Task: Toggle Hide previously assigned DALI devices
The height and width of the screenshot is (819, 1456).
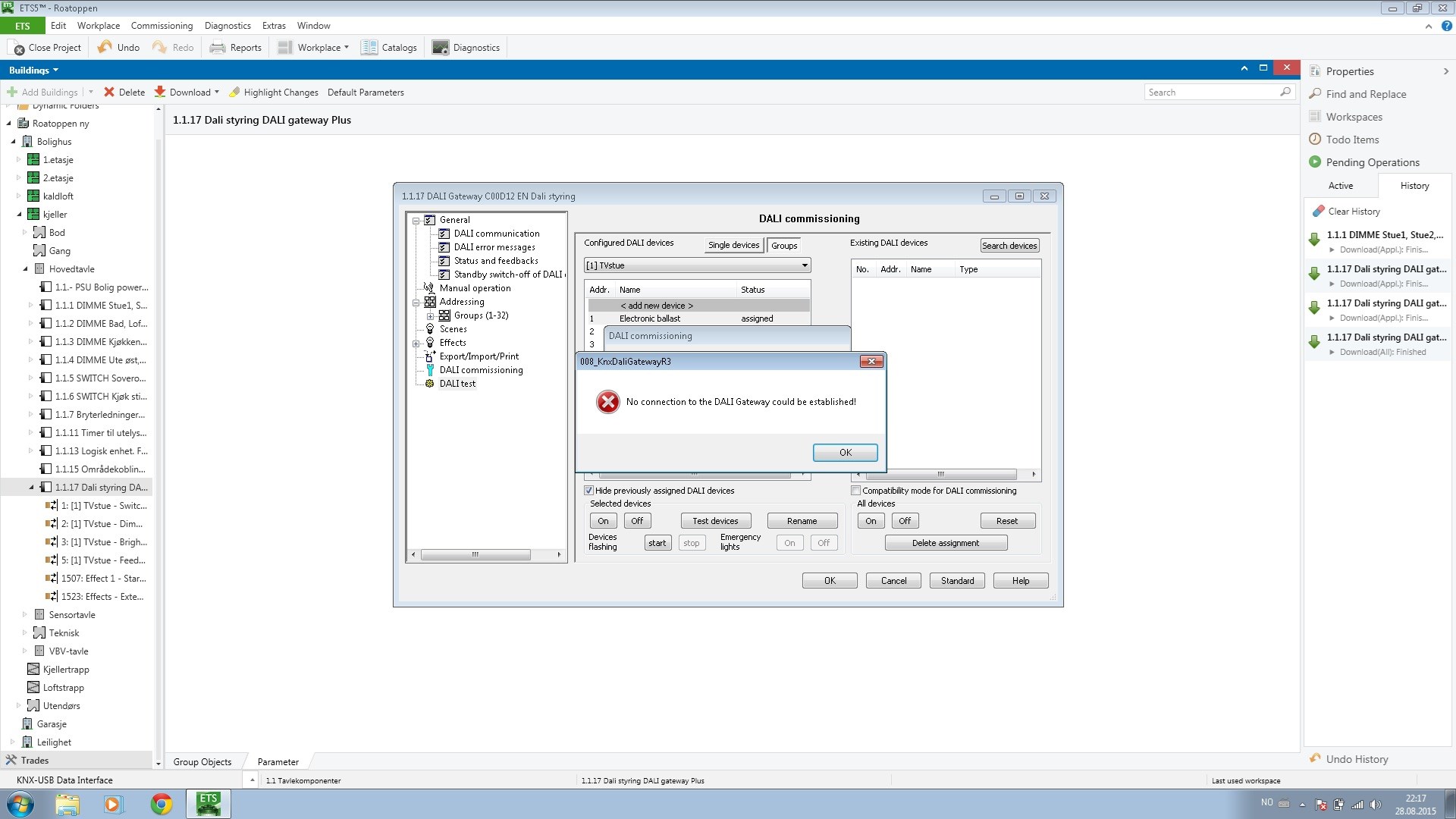Action: (x=588, y=491)
